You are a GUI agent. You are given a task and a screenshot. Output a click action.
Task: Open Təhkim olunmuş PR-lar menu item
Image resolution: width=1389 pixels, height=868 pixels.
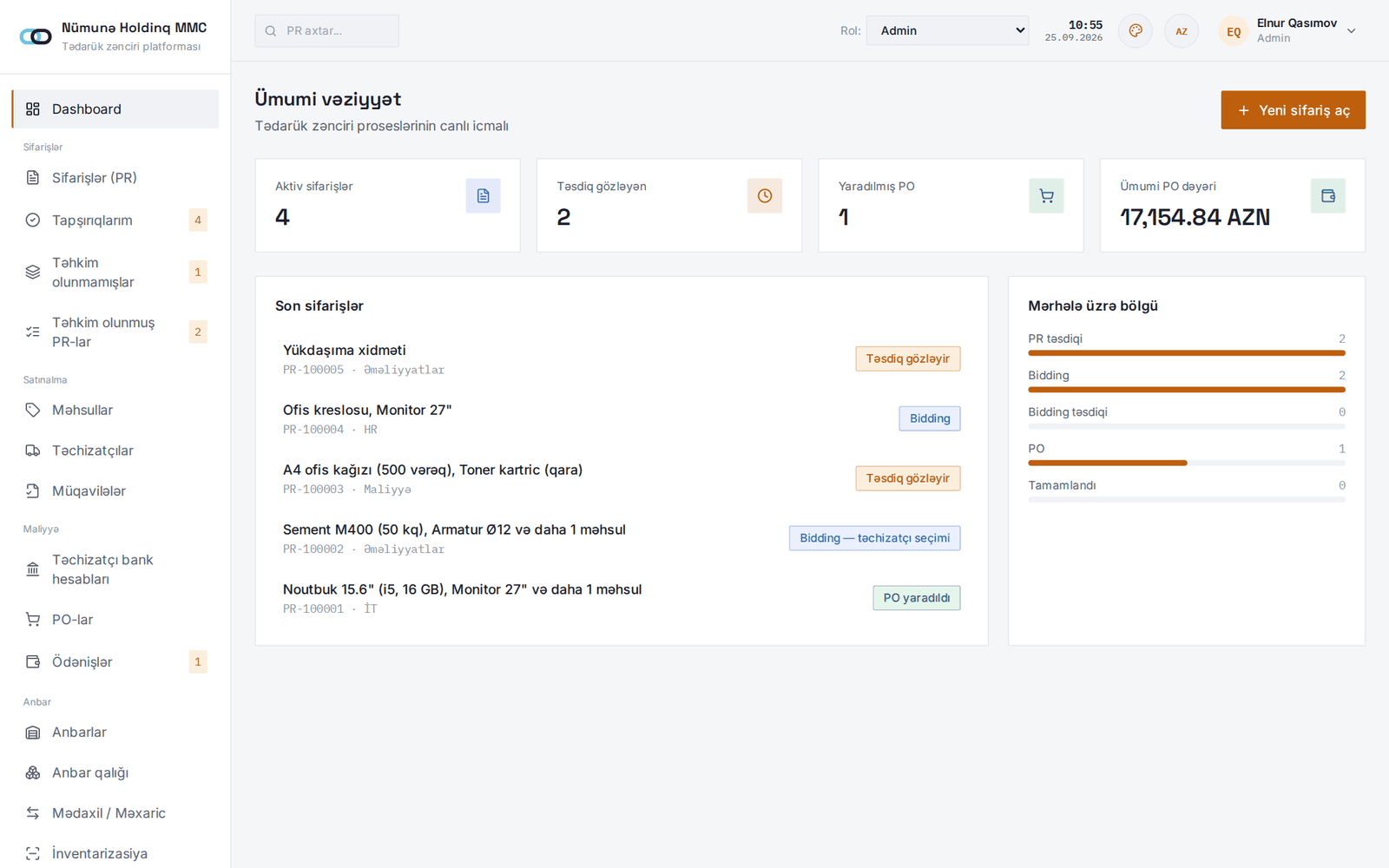click(x=115, y=332)
